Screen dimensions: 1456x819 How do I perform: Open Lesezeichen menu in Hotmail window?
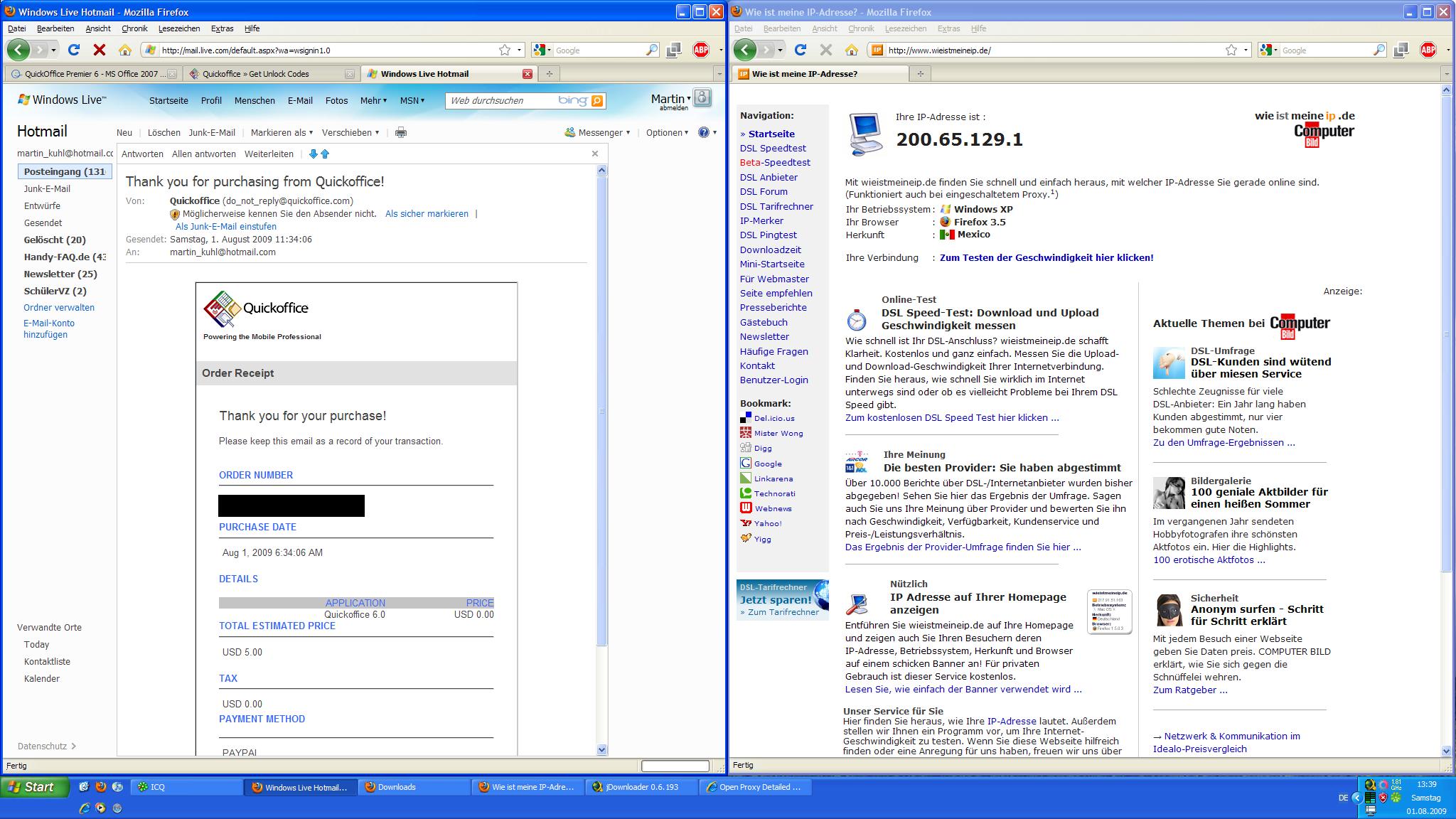coord(179,28)
